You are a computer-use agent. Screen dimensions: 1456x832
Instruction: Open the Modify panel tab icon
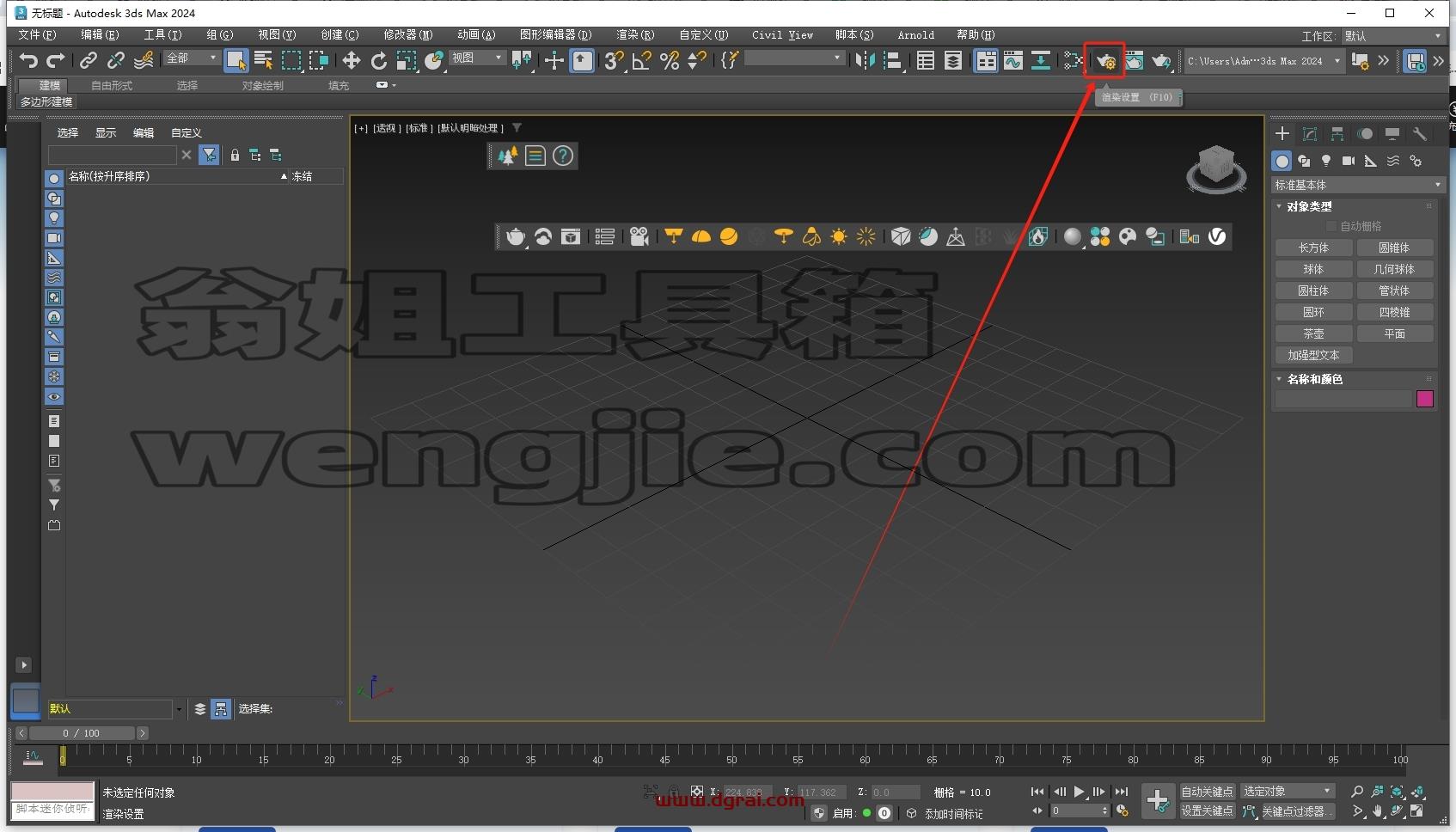[x=1310, y=134]
